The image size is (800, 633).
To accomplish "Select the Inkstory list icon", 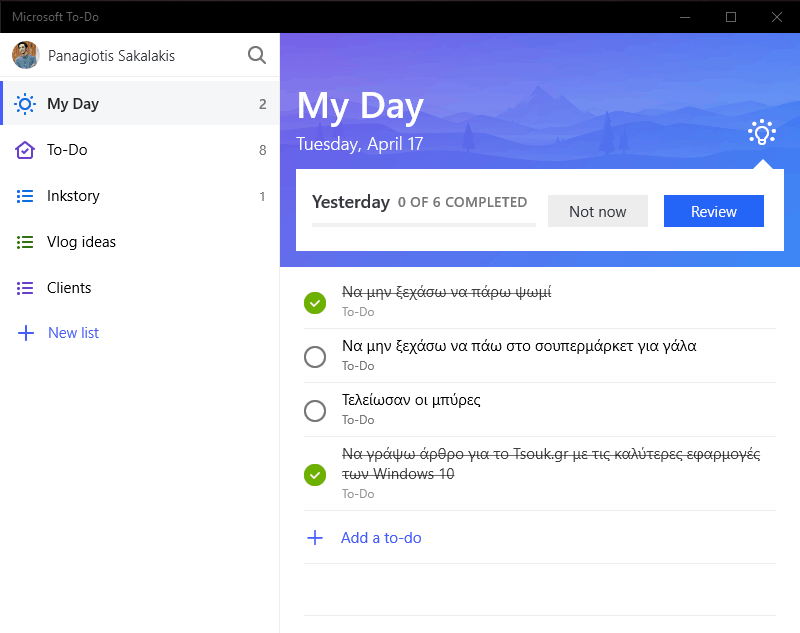I will (24, 196).
